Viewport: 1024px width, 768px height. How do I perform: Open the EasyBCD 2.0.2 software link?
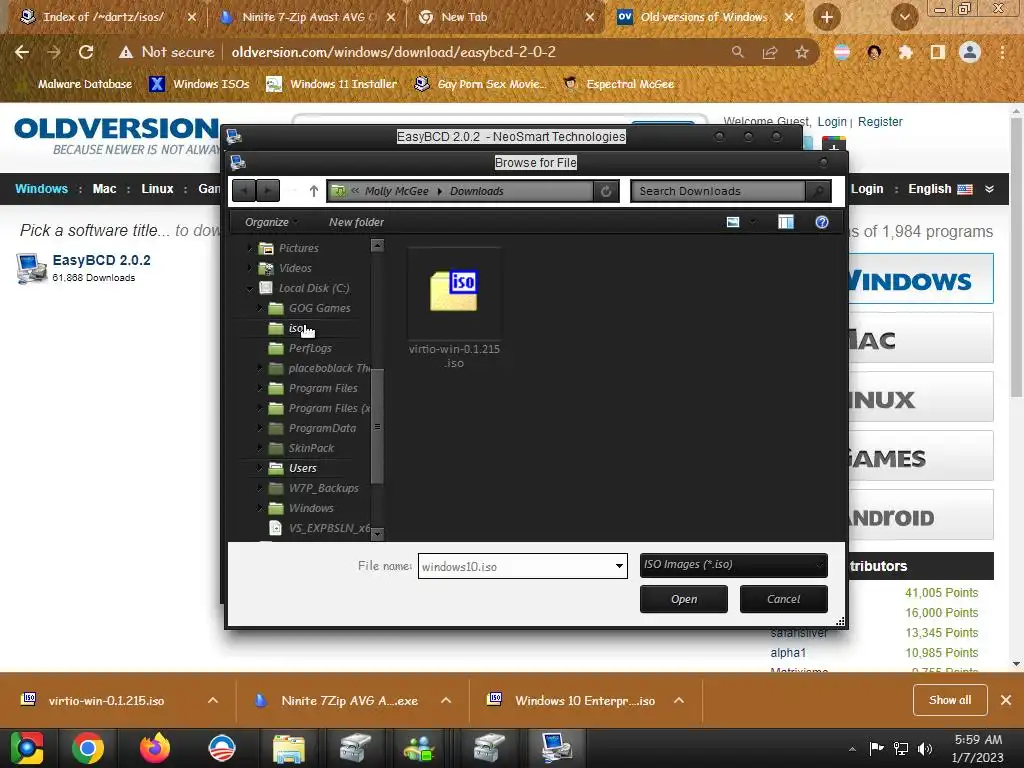(x=101, y=260)
